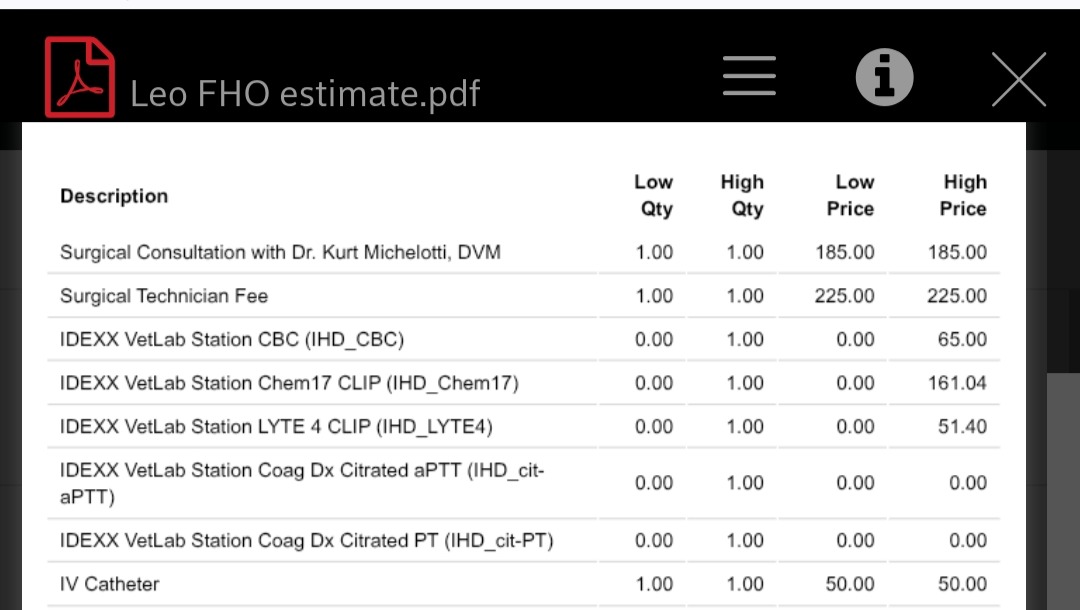1080x610 pixels.
Task: Click the High Qty column header
Action: point(742,195)
